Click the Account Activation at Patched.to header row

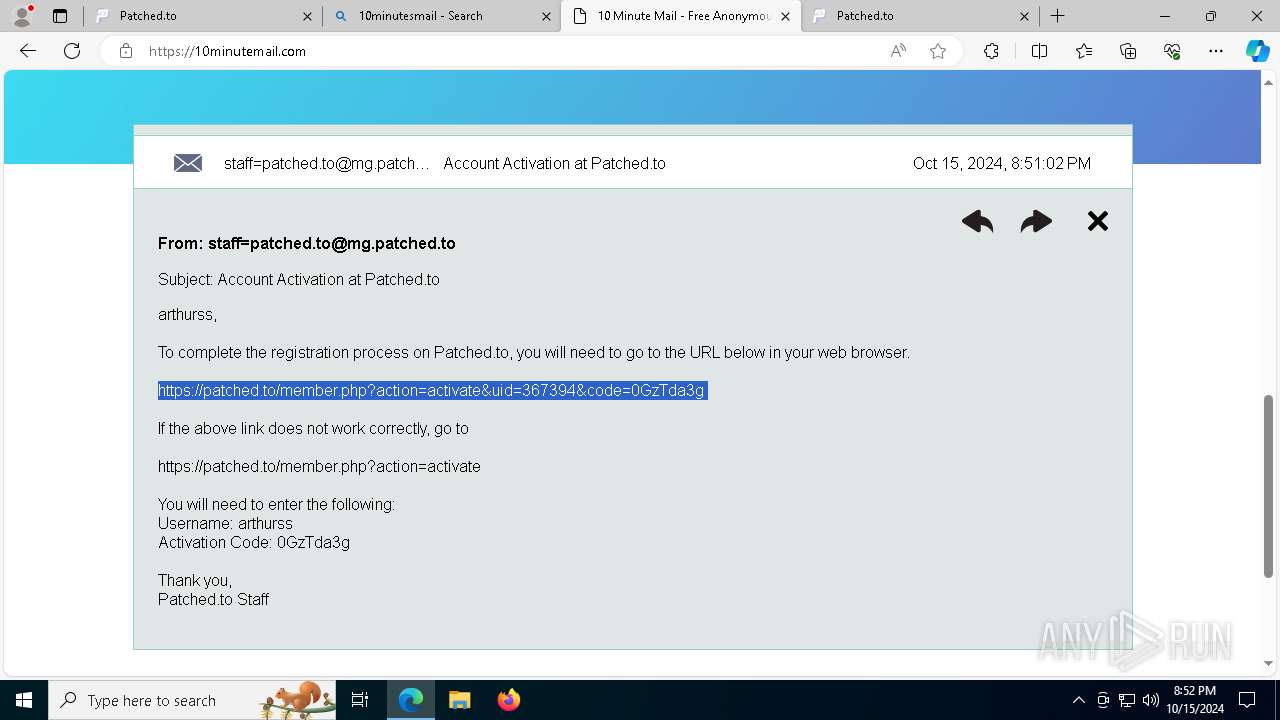[633, 163]
